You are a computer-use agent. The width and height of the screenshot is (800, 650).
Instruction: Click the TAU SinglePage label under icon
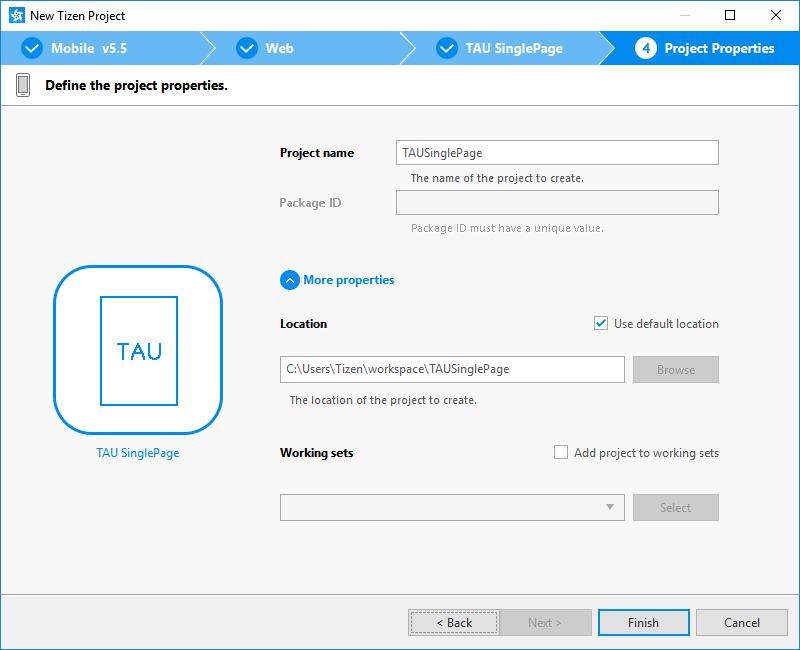tap(138, 453)
